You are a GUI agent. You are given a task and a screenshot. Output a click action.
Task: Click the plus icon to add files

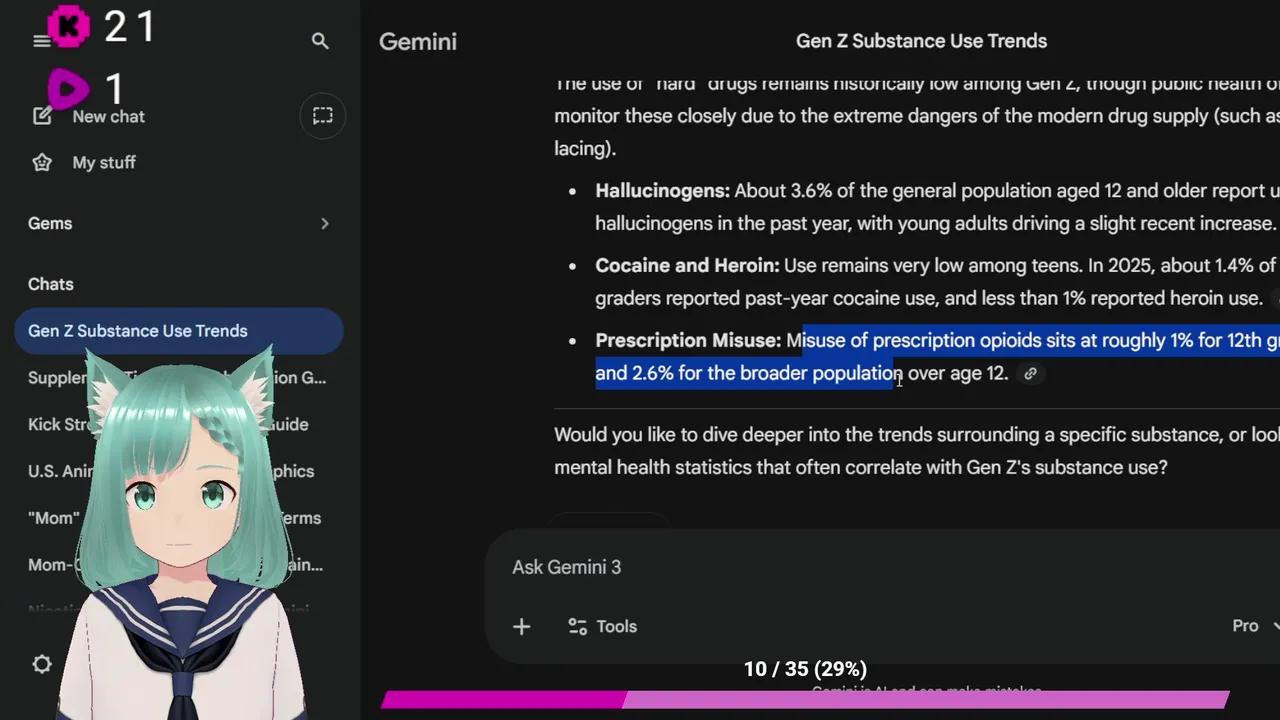[521, 627]
